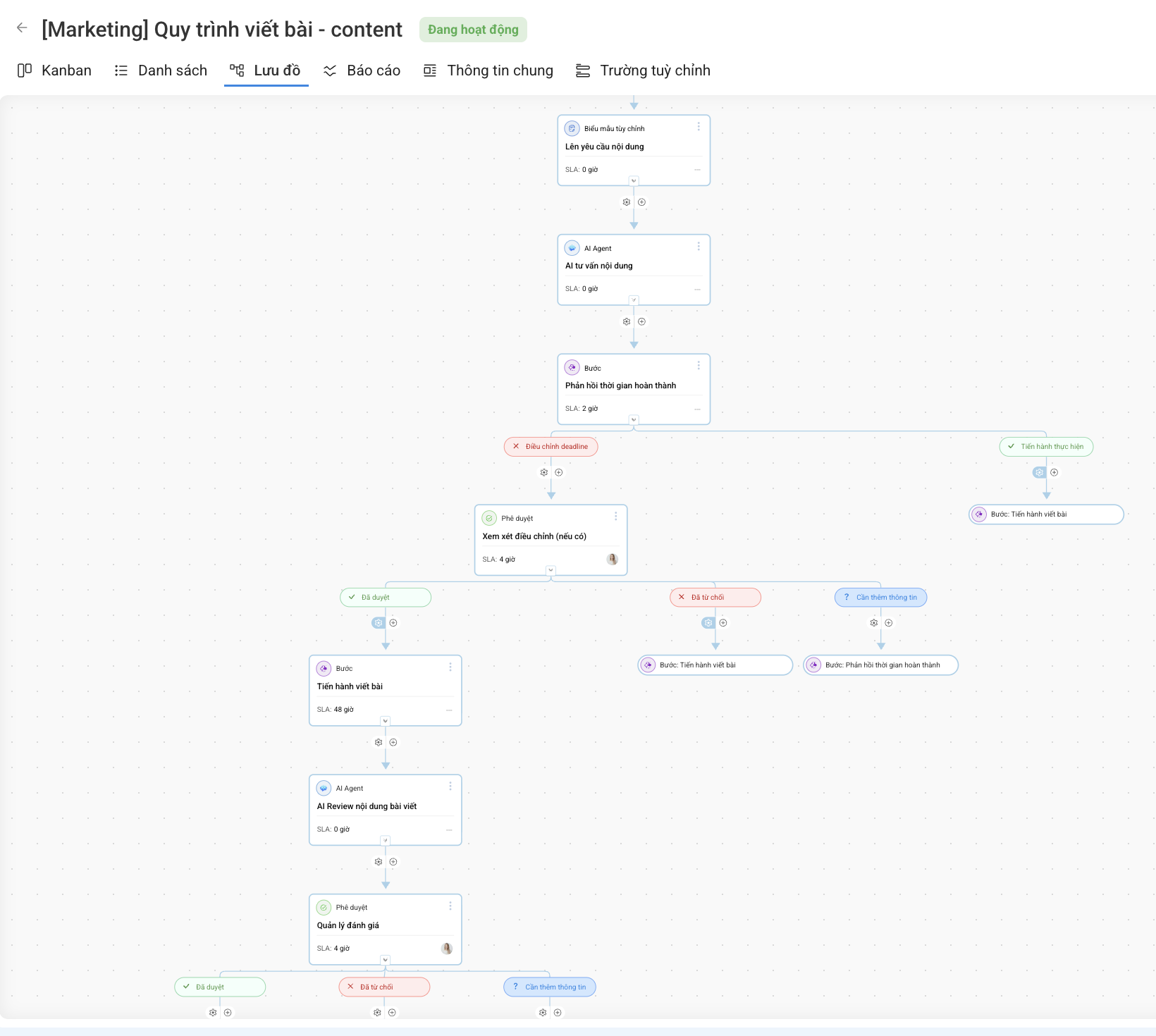Screen dimensions: 1156x1036
Task: Expand chevron below AI tư vấn nội dung node
Action: pyautogui.click(x=634, y=300)
